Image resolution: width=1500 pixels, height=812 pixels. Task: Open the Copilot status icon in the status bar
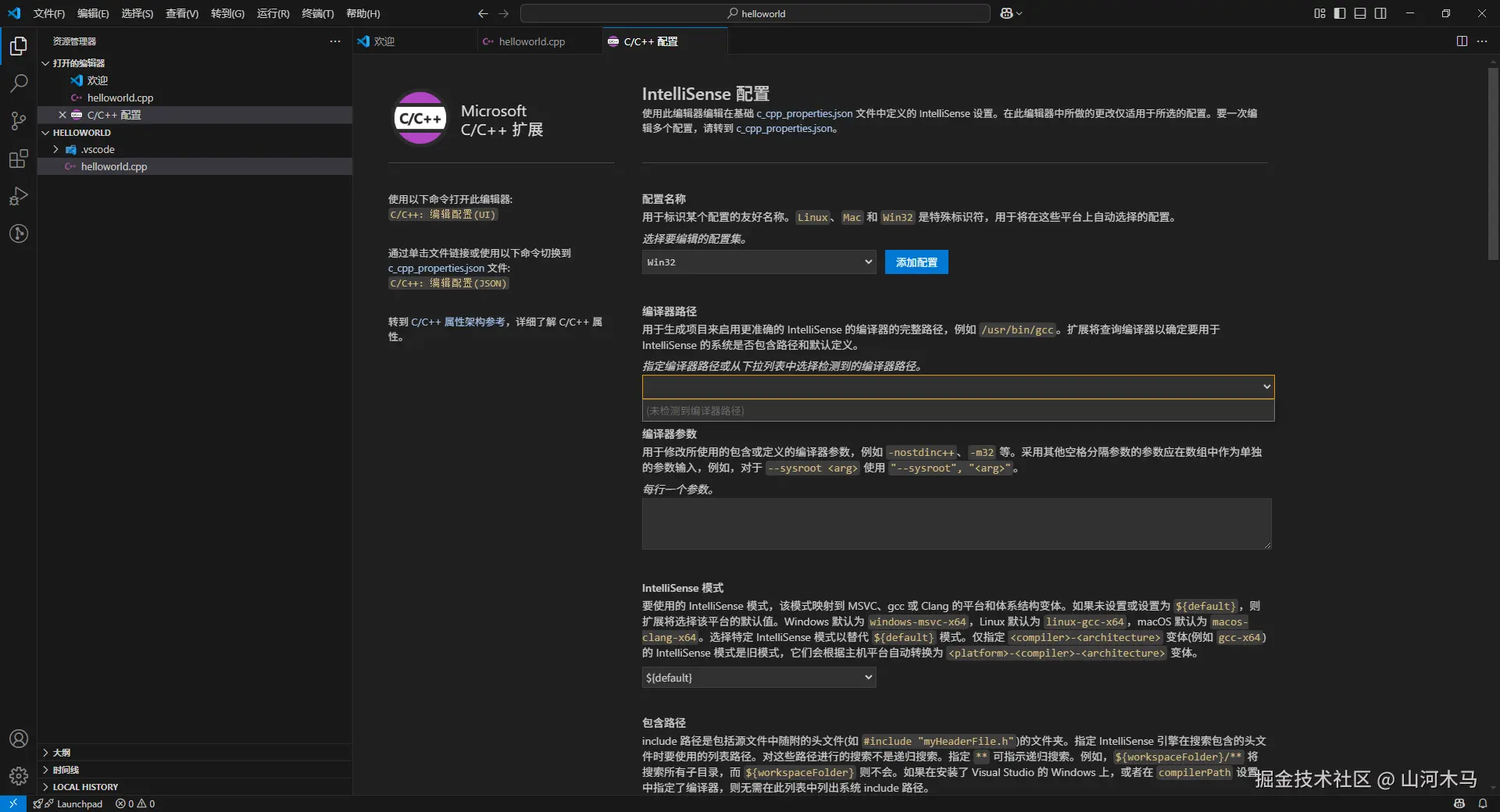(x=1459, y=803)
